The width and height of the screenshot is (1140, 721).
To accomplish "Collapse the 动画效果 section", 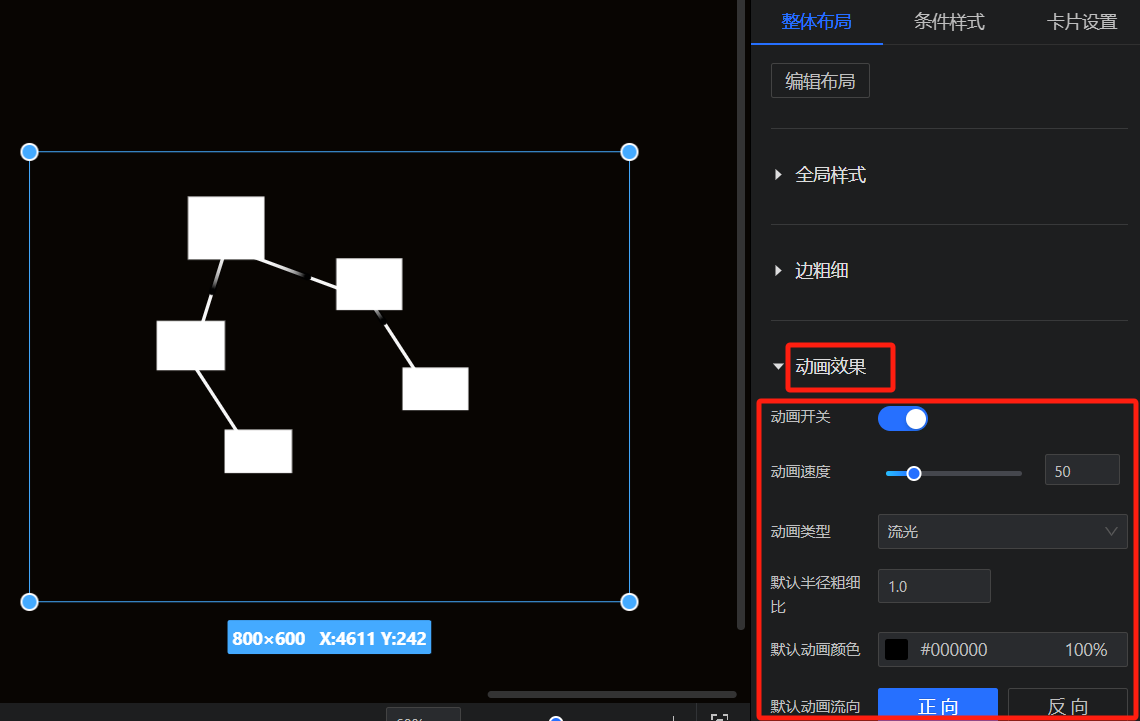I will 830,367.
